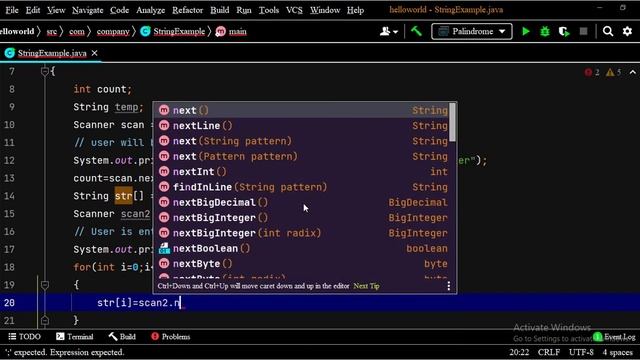Click line number 14 in gutter

pos(9,196)
